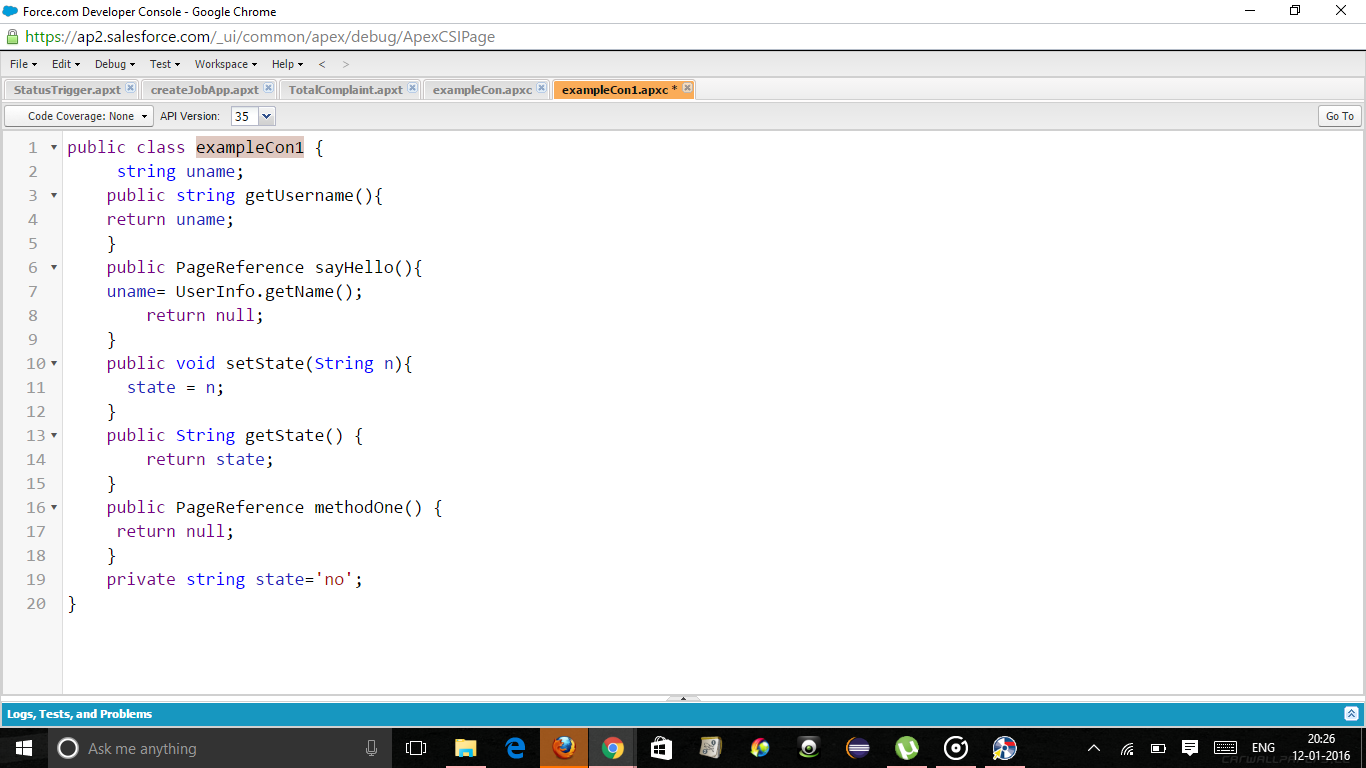Screen dimensions: 1366x768
Task: Open the Debug menu
Action: point(115,64)
